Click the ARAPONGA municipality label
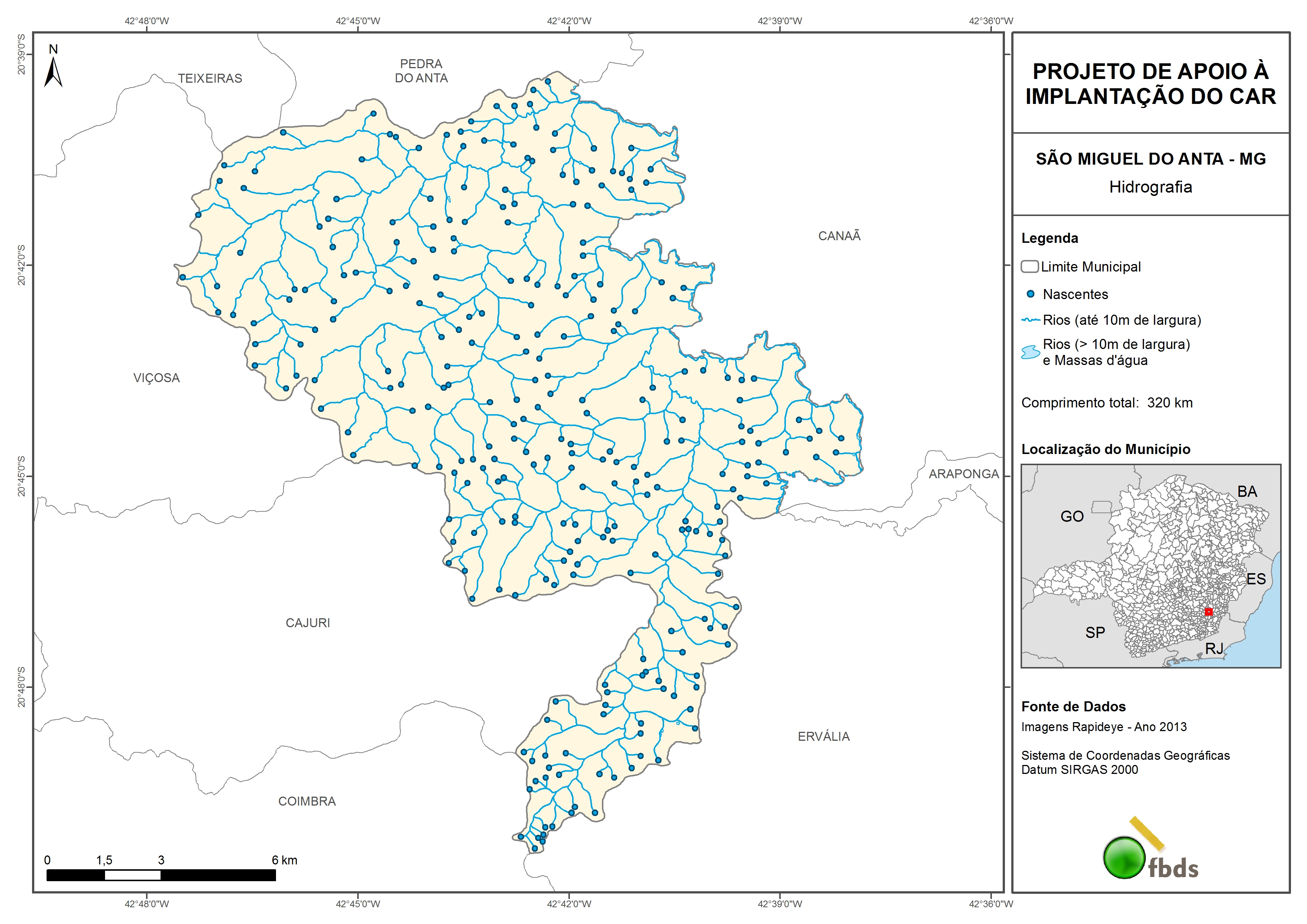This screenshot has height=924, width=1307. (964, 474)
